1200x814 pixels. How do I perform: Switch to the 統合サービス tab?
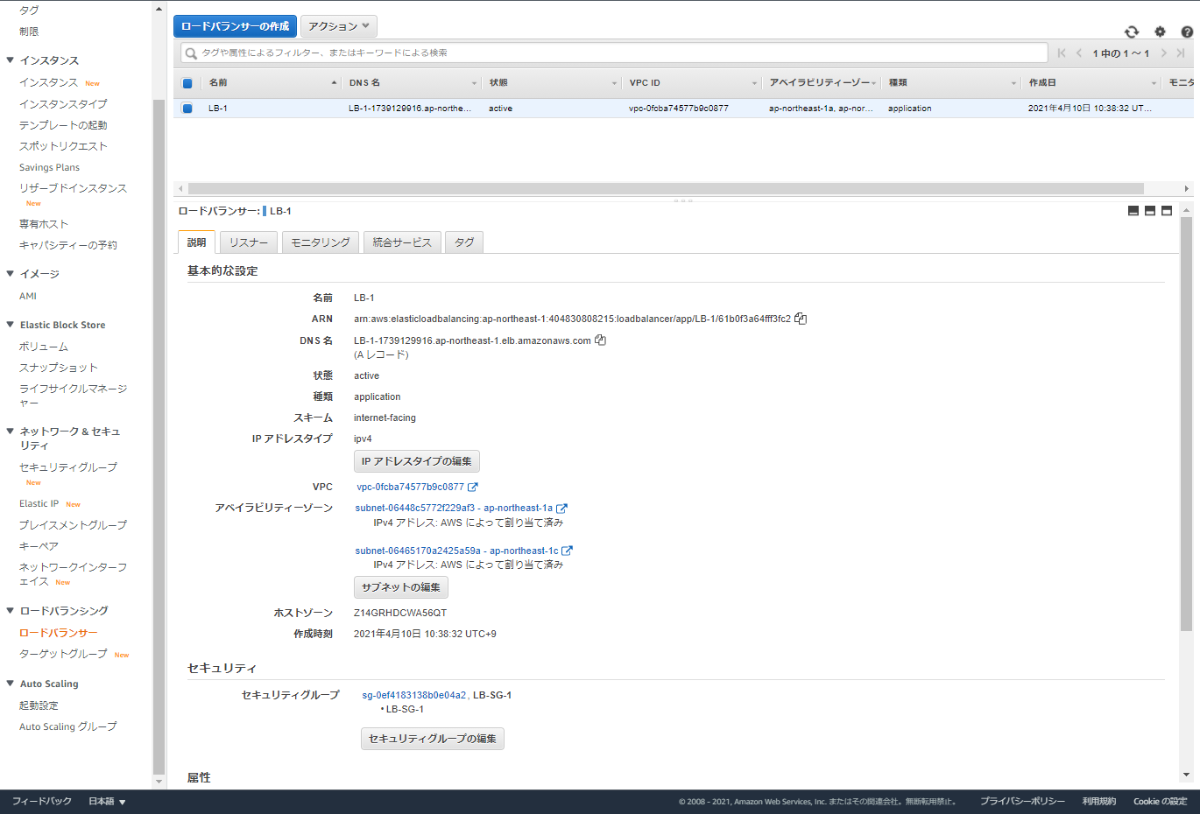[402, 242]
